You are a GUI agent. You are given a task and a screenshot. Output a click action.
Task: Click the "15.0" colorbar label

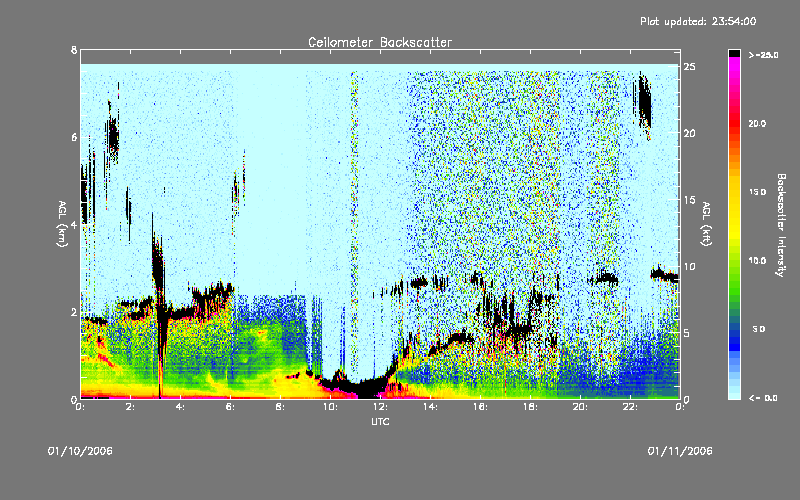757,192
